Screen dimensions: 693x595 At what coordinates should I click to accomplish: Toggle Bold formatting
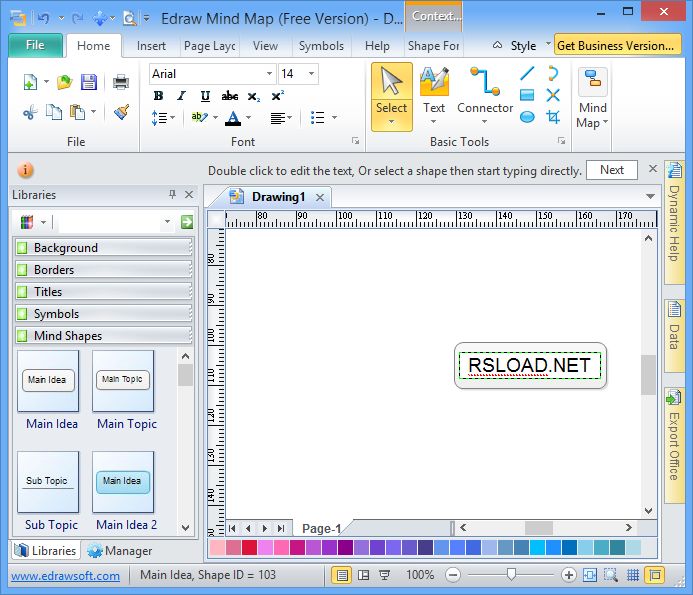click(x=158, y=96)
